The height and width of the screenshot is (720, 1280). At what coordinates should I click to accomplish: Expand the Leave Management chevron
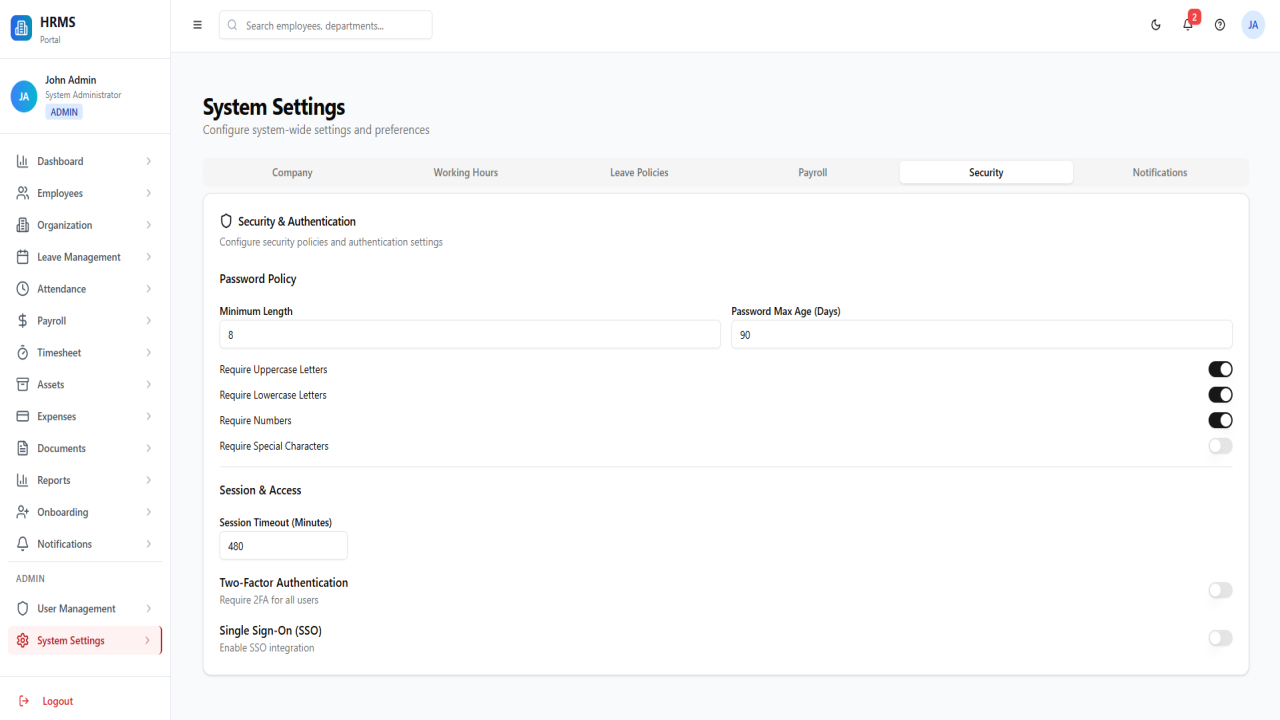point(148,257)
